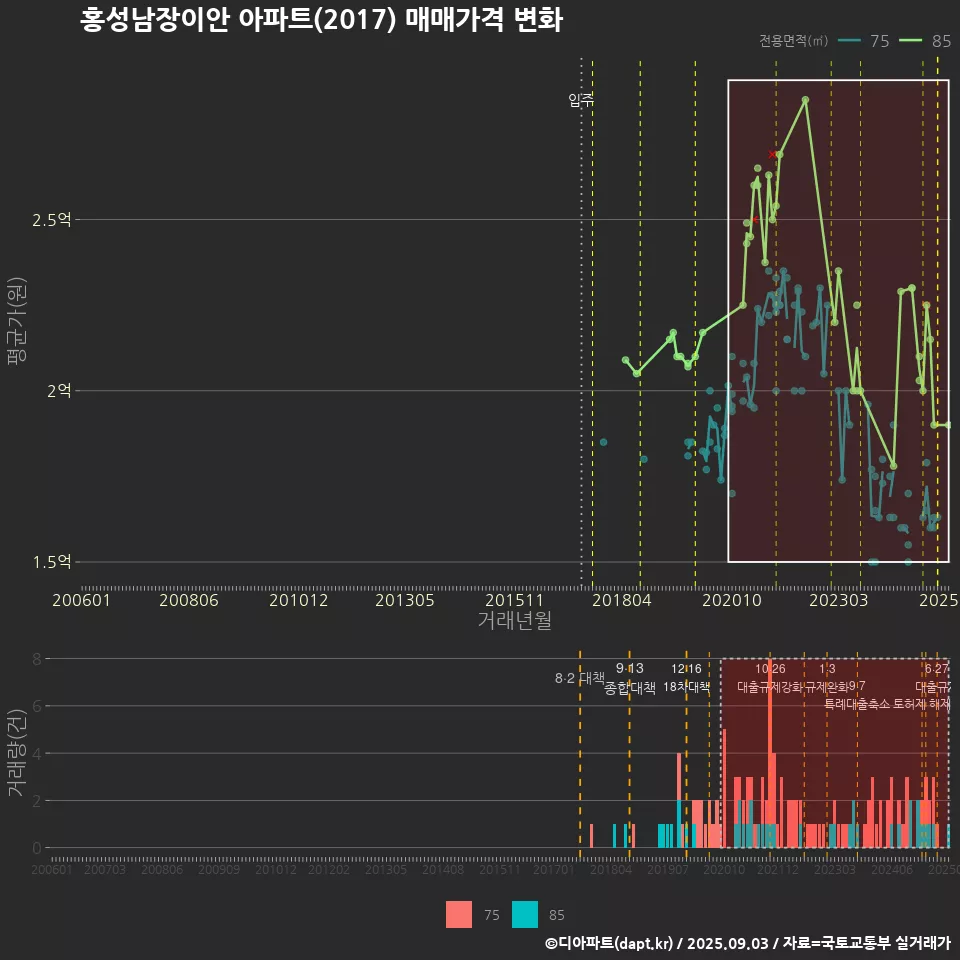The width and height of the screenshot is (960, 960).
Task: Click the 202303 label on the price chart axis
Action: pos(839,600)
